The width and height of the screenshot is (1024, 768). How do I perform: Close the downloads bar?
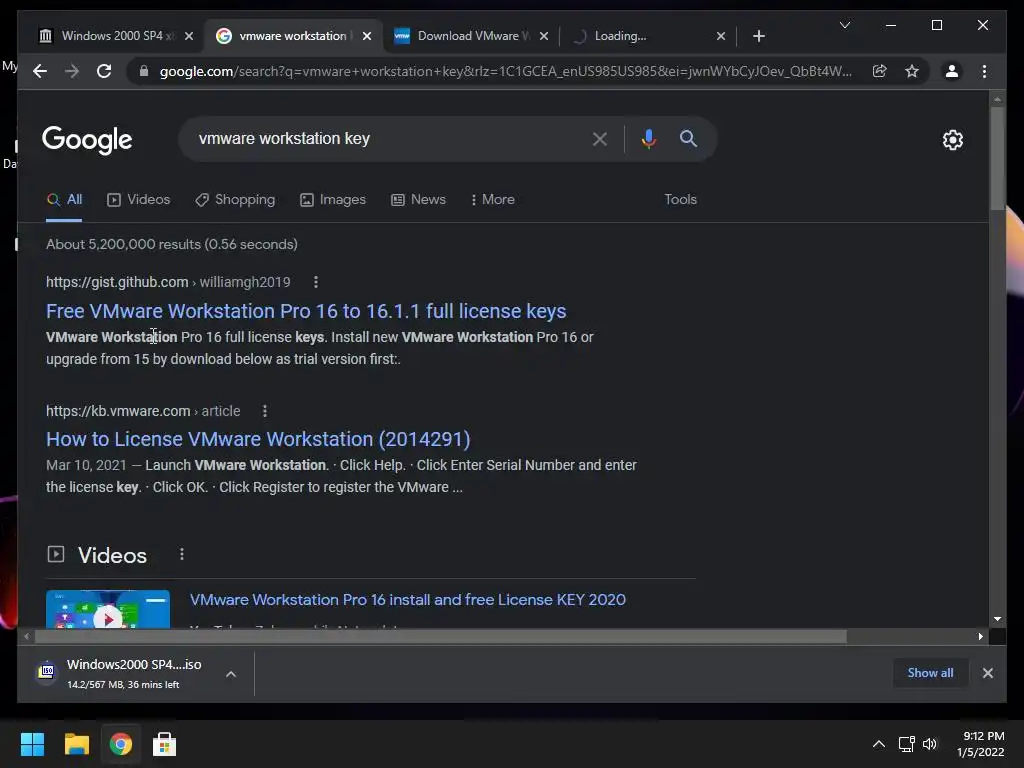(987, 673)
